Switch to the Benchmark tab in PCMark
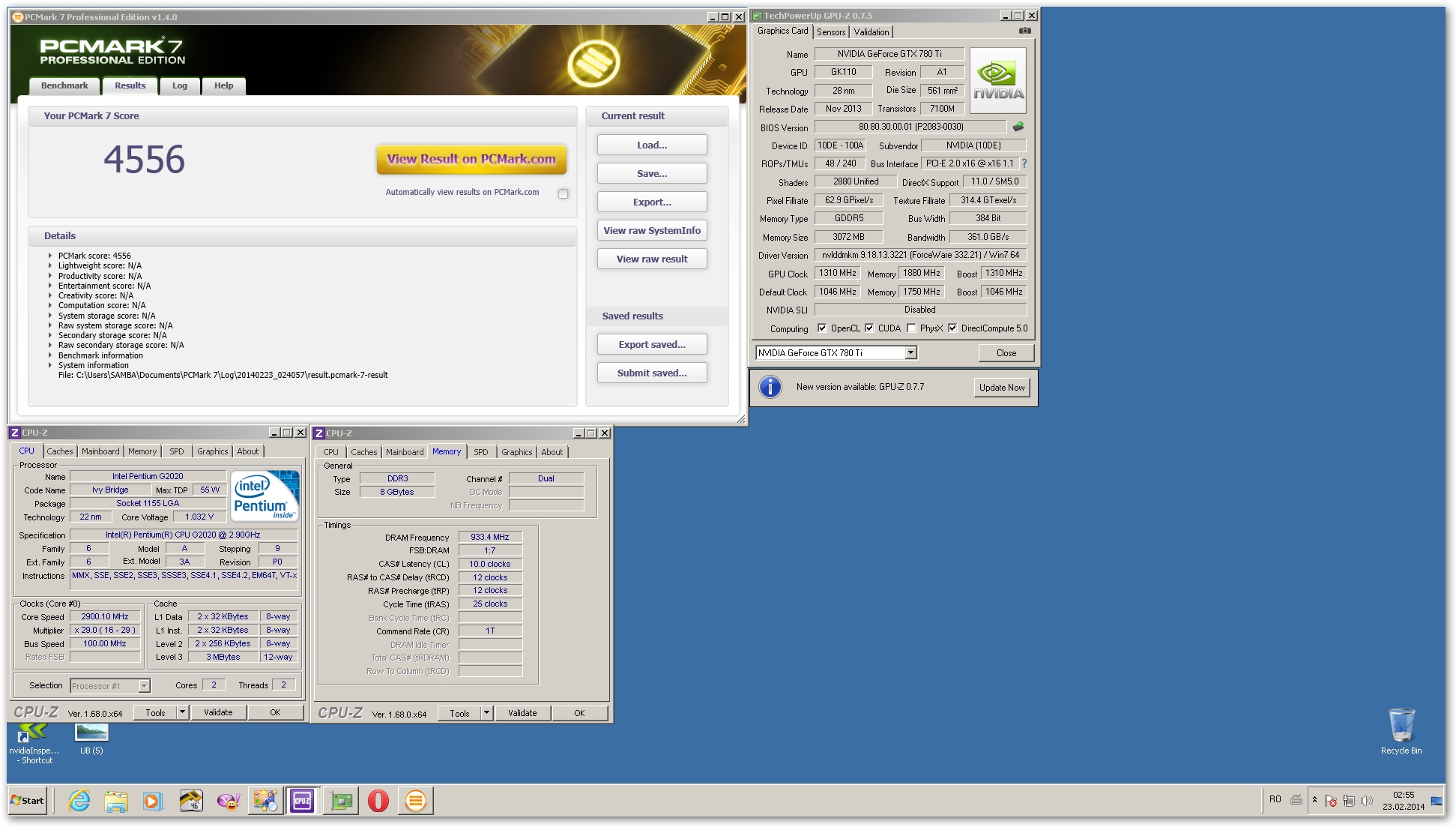 pyautogui.click(x=64, y=85)
